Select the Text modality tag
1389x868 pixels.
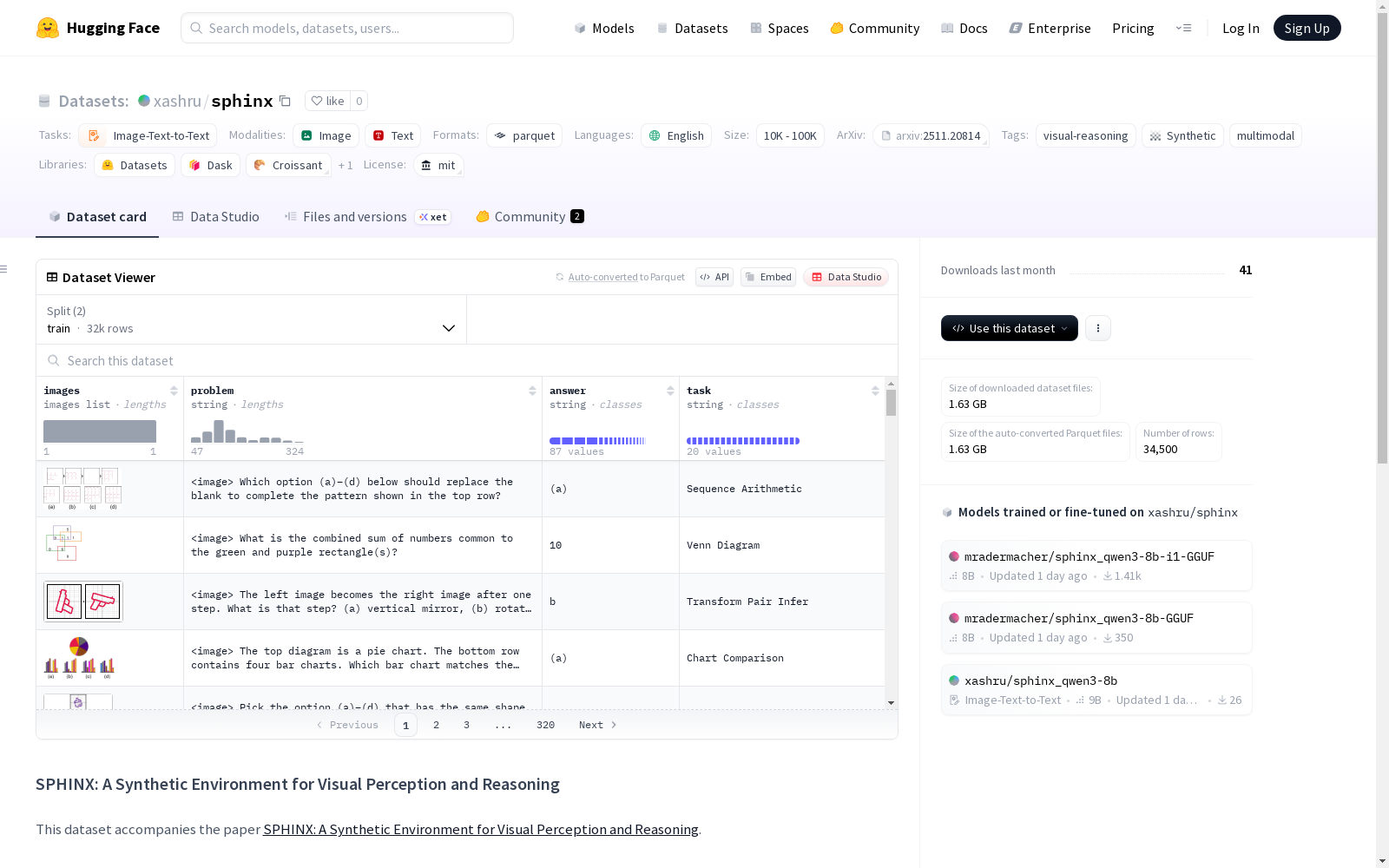click(392, 135)
